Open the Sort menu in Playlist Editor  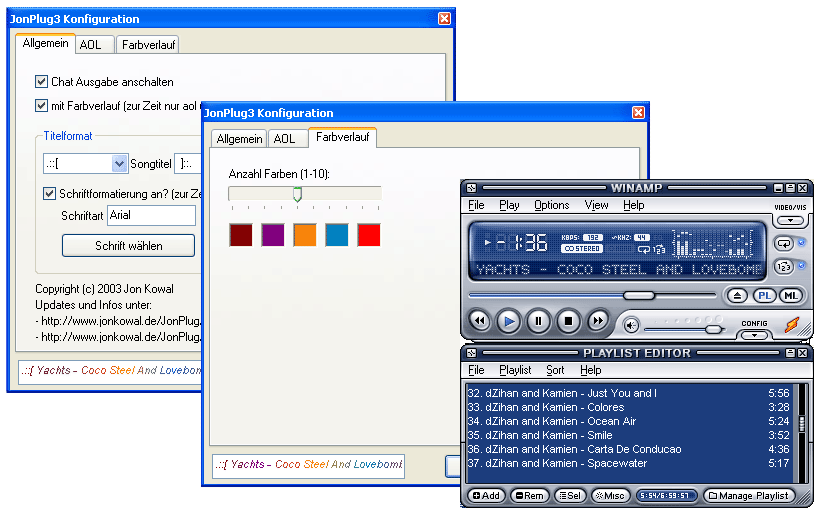tap(555, 370)
